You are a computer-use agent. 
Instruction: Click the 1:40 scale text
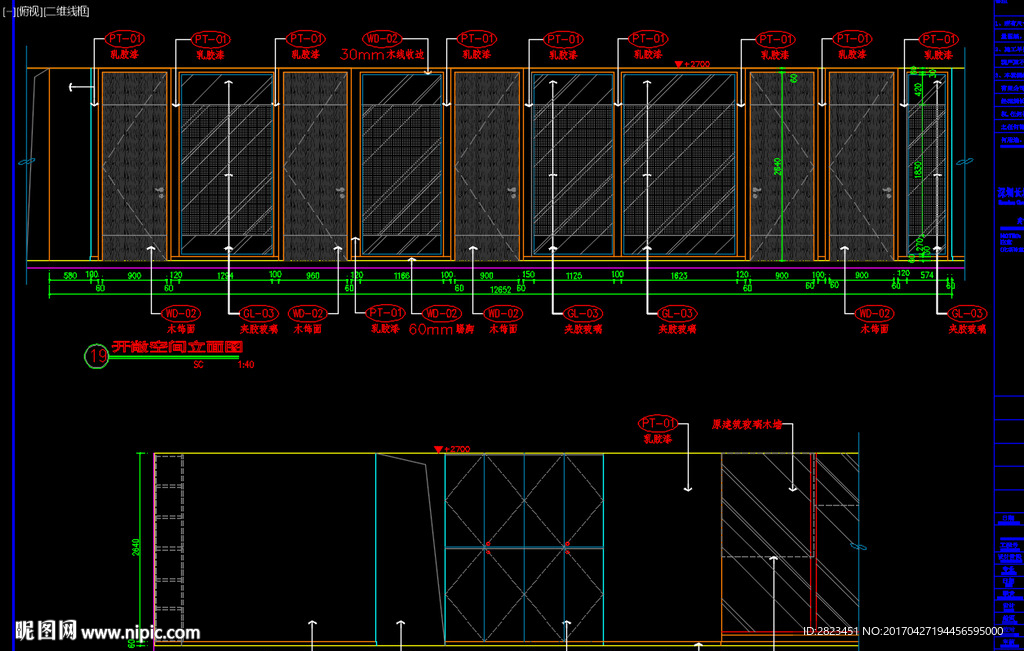click(x=245, y=365)
